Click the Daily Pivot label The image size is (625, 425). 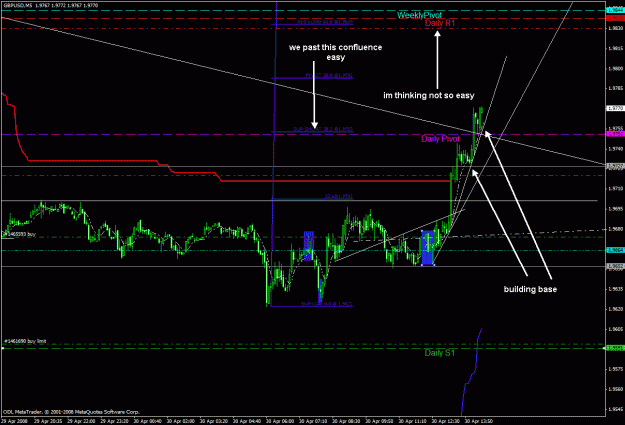(x=440, y=139)
